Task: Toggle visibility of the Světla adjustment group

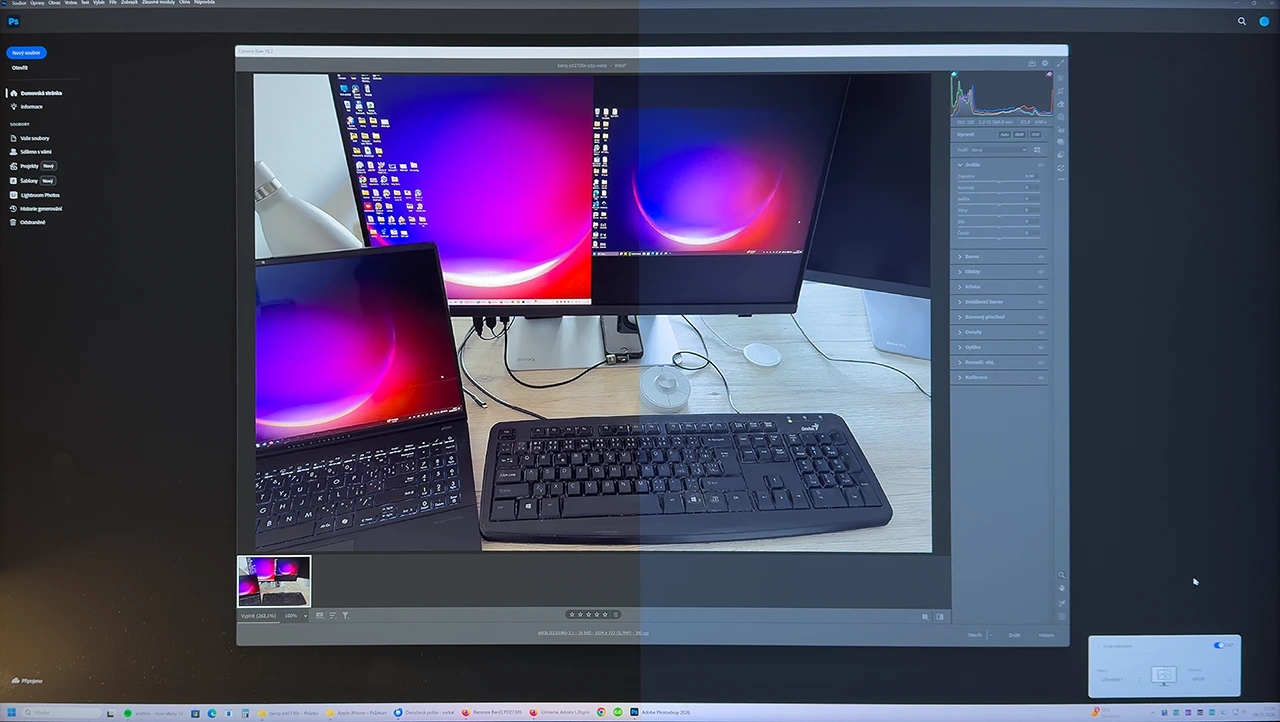Action: click(1041, 165)
